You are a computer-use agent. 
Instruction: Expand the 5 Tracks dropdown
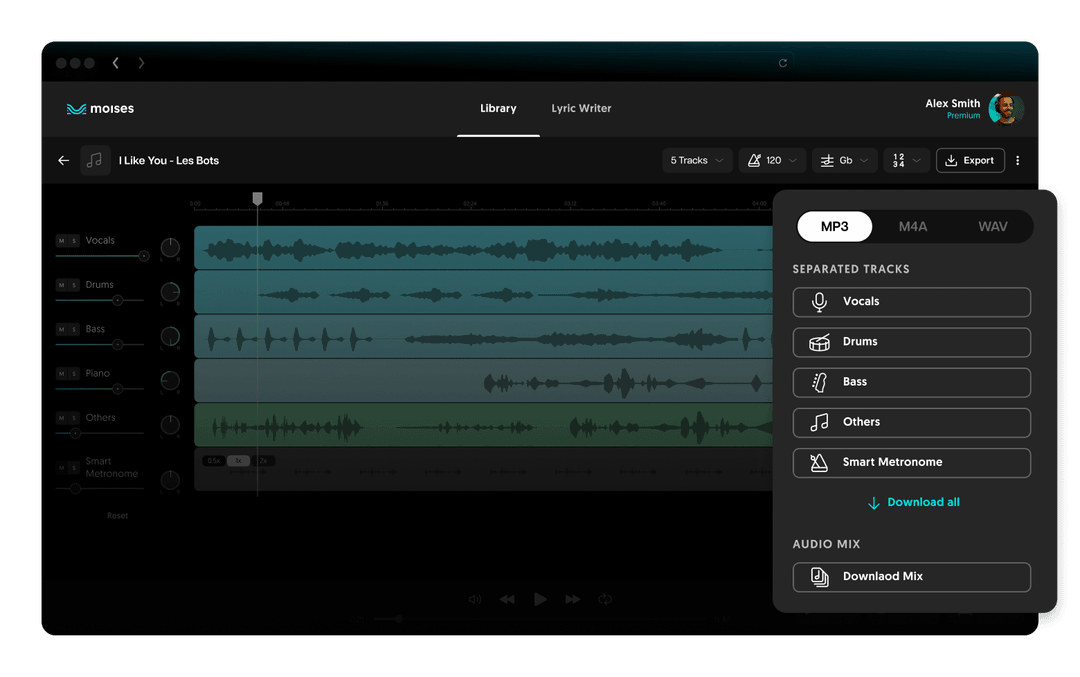click(x=697, y=160)
